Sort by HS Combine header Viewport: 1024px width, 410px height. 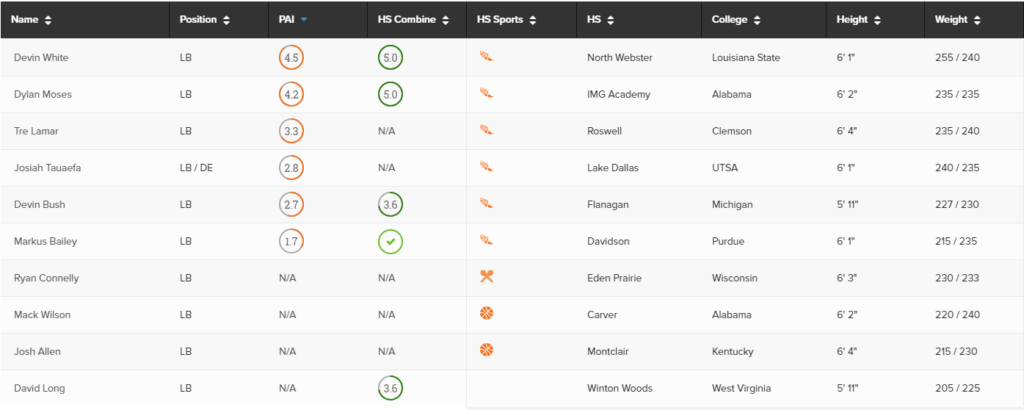point(413,20)
